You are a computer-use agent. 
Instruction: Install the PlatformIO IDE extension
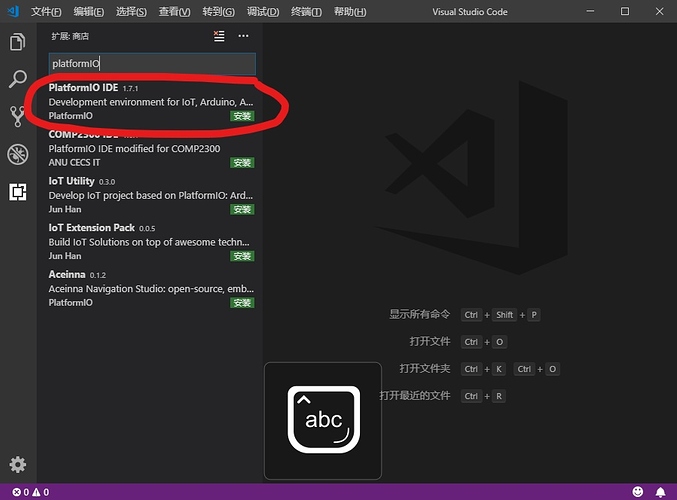click(x=242, y=116)
